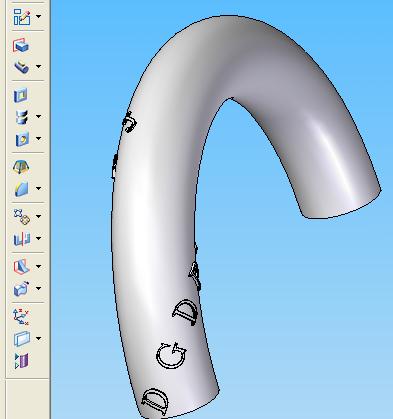Select the Pattern feature tool icon
Viewport: 393px width, 419px height.
point(22,217)
